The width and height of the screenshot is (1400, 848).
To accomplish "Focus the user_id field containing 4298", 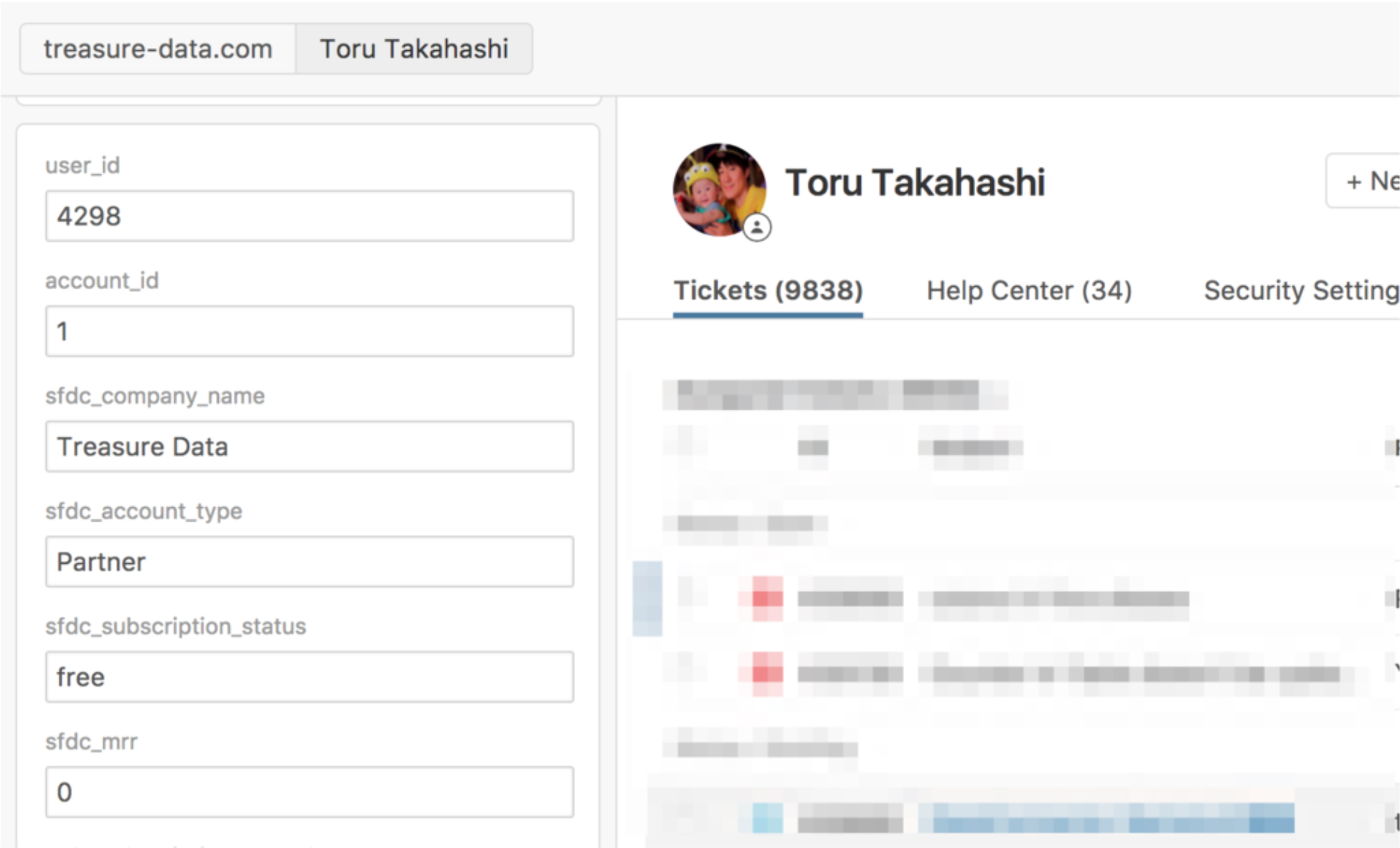I will click(309, 216).
